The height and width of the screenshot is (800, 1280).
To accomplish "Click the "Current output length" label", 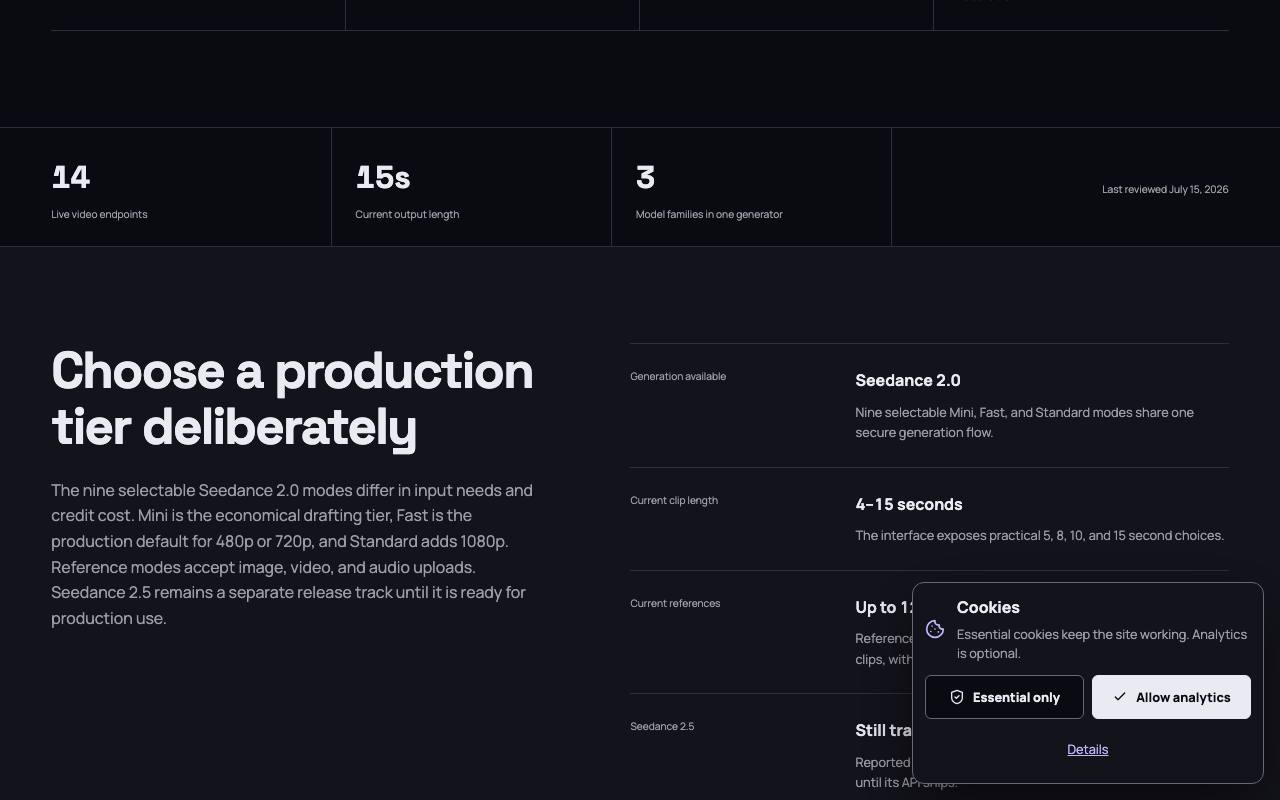I will click(407, 214).
